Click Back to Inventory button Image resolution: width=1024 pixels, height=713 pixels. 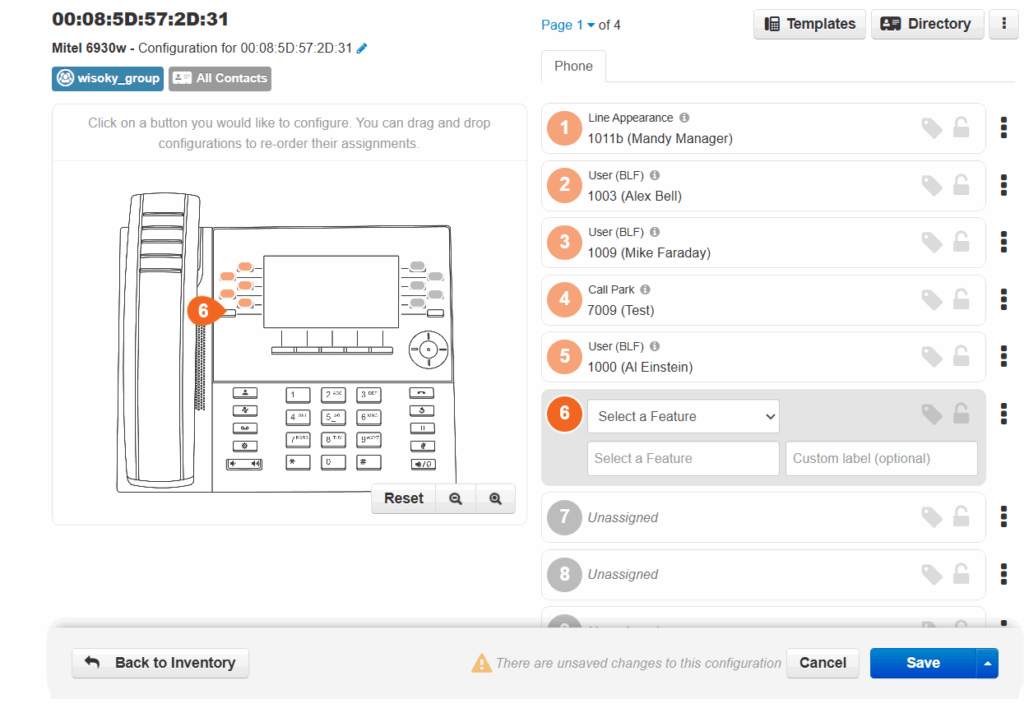(160, 663)
